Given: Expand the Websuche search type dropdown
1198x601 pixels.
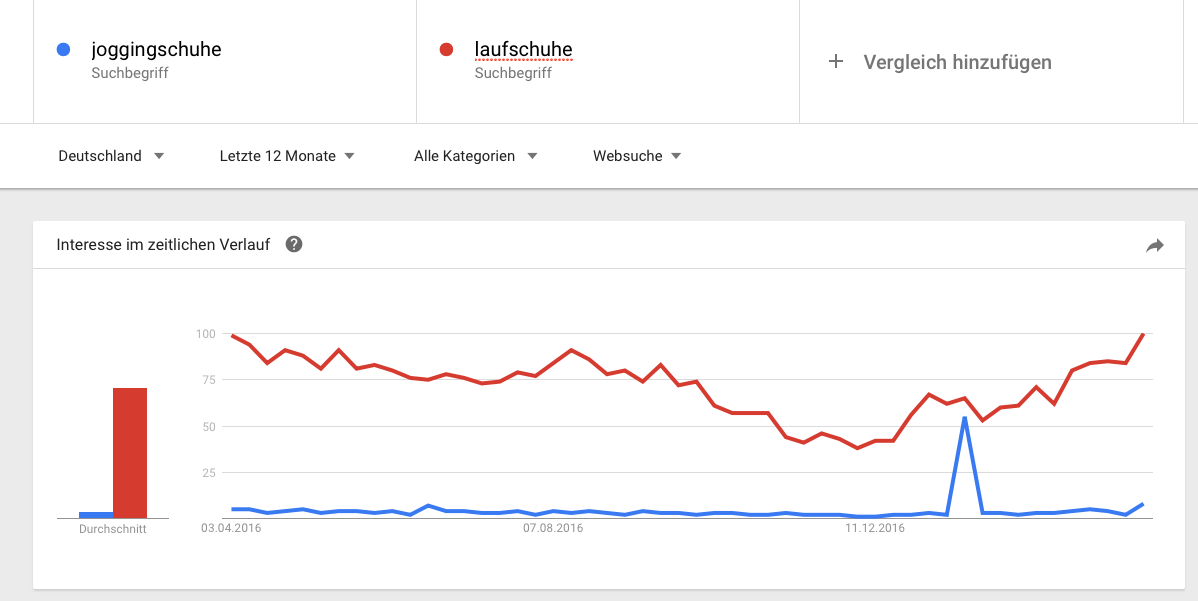Looking at the screenshot, I should pos(636,156).
